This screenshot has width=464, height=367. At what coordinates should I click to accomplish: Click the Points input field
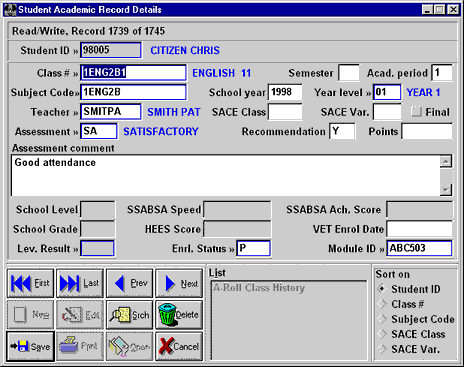click(427, 131)
